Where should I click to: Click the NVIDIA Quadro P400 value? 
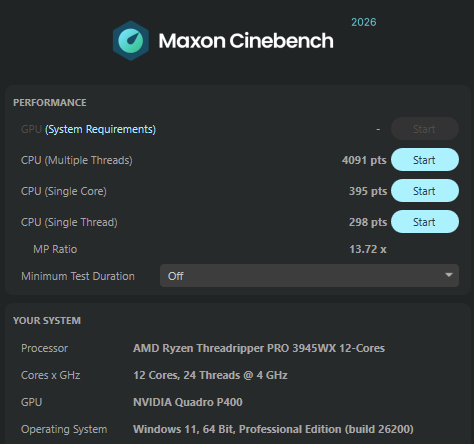pyautogui.click(x=188, y=402)
